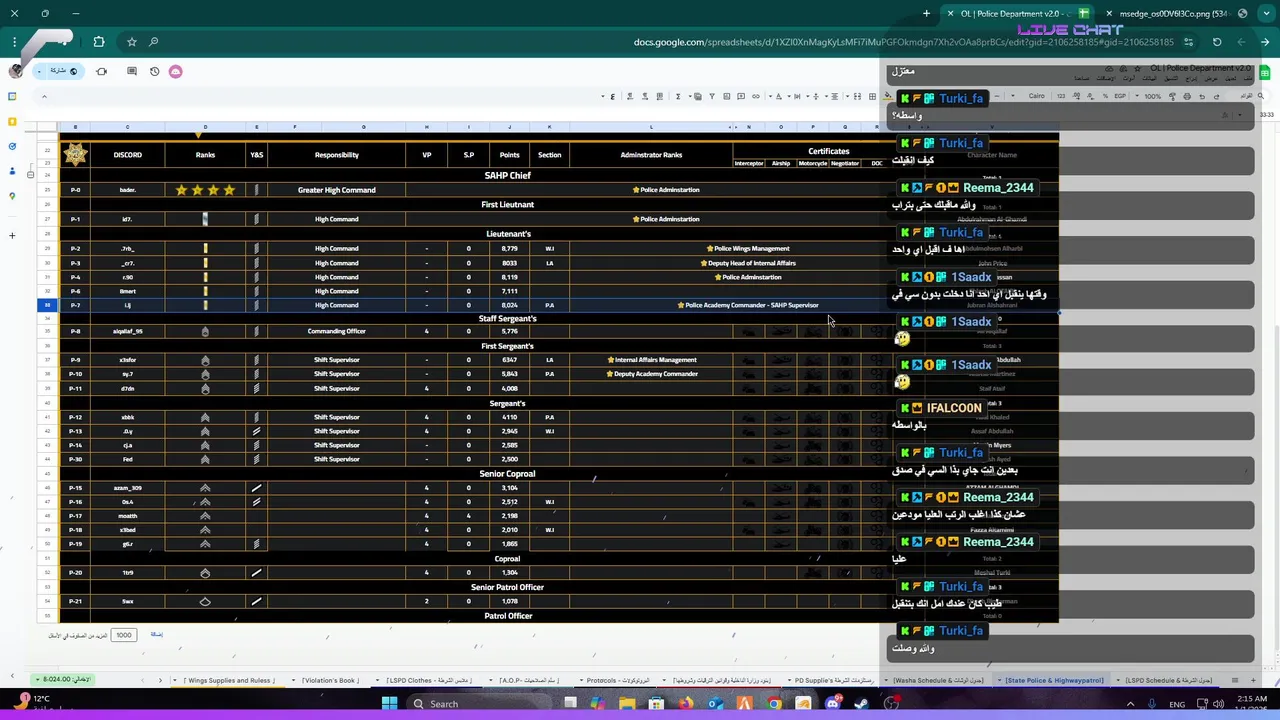Click the browser address bar URL
The image size is (1280, 720).
[903, 42]
